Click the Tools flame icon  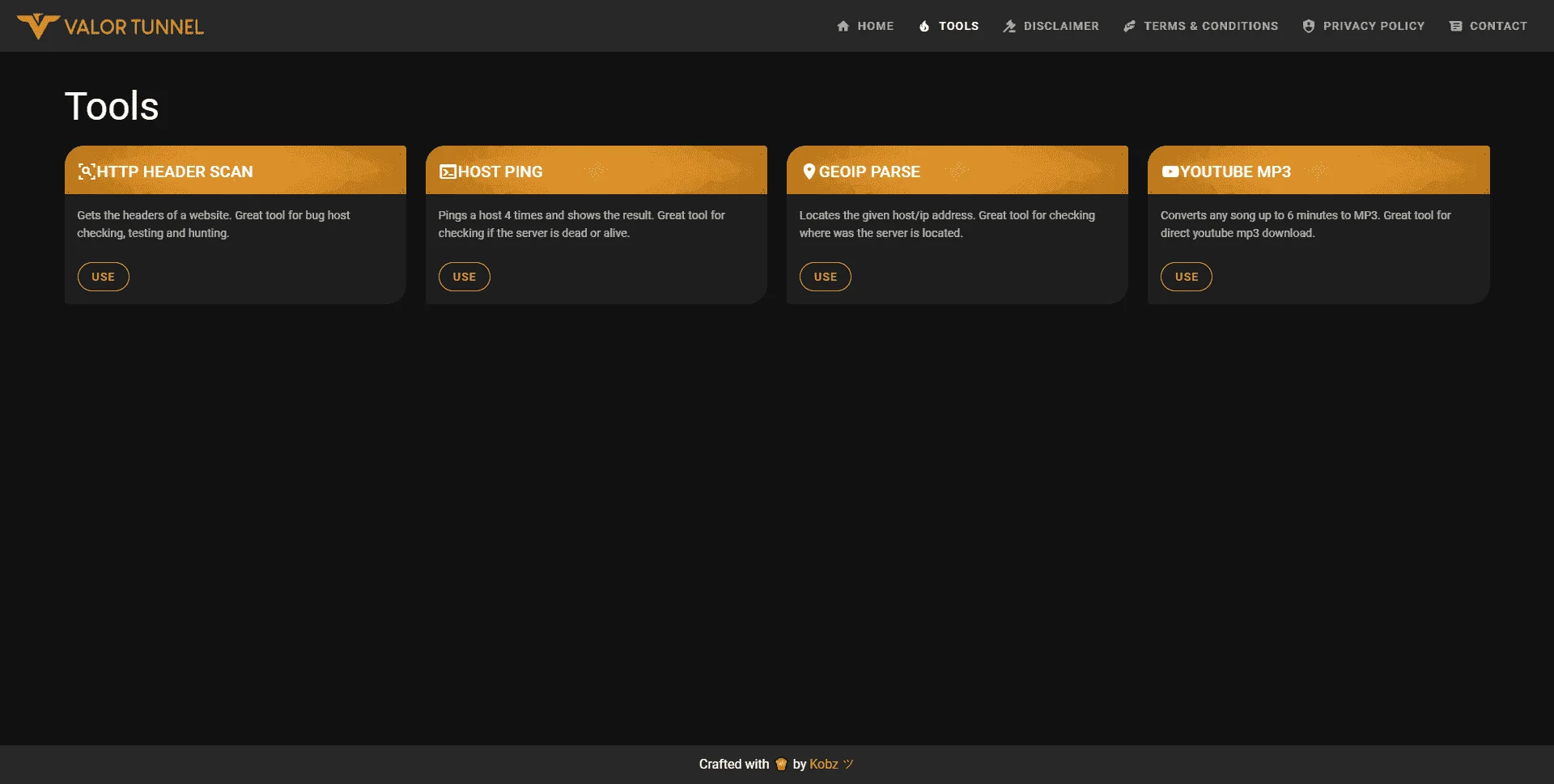pos(924,26)
